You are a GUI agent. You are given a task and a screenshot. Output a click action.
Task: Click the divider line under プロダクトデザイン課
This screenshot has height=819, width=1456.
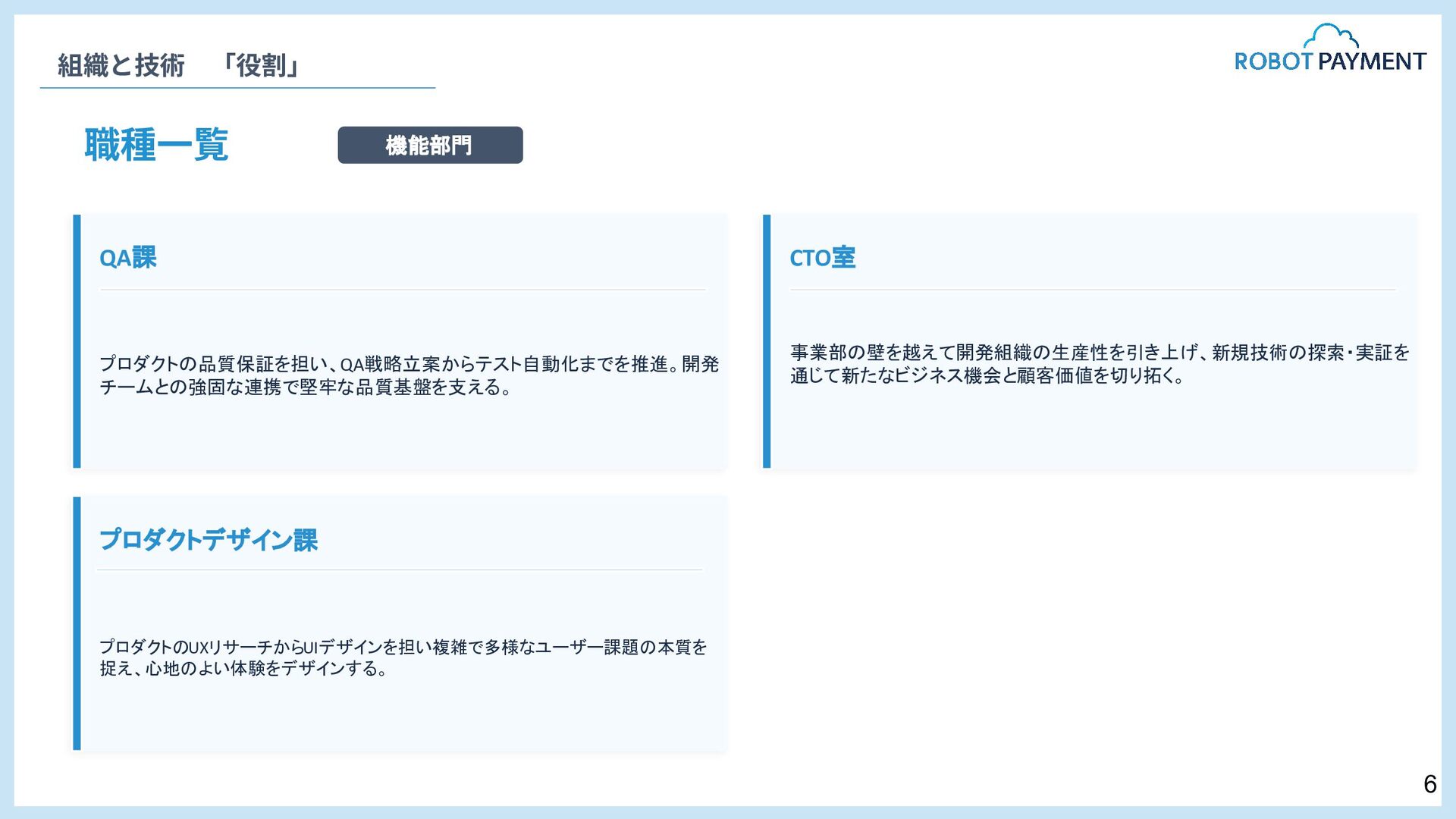[x=400, y=570]
